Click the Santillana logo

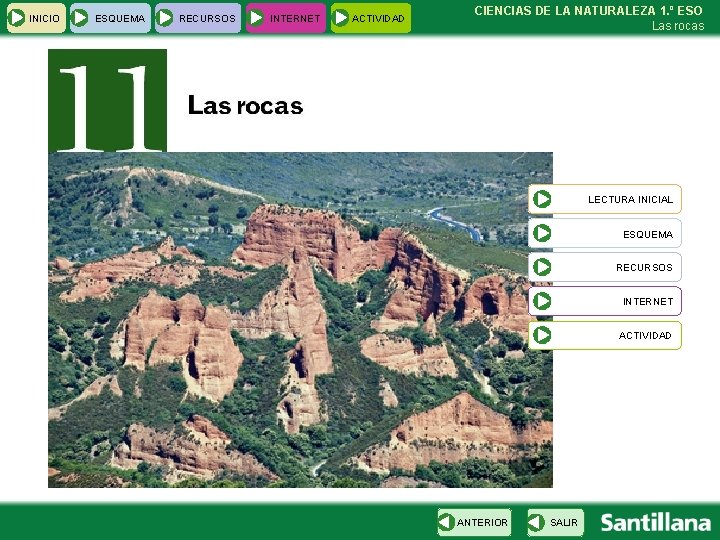tap(656, 523)
